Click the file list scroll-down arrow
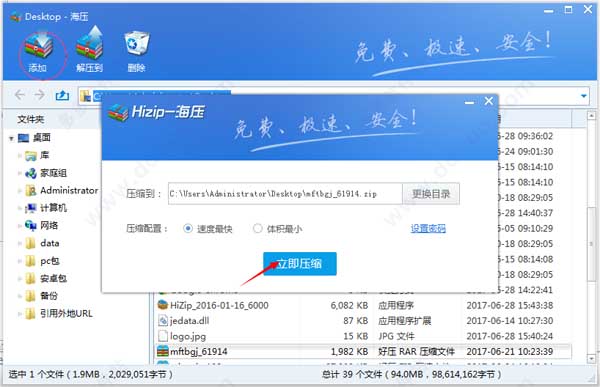This screenshot has width=600, height=387. point(591,359)
